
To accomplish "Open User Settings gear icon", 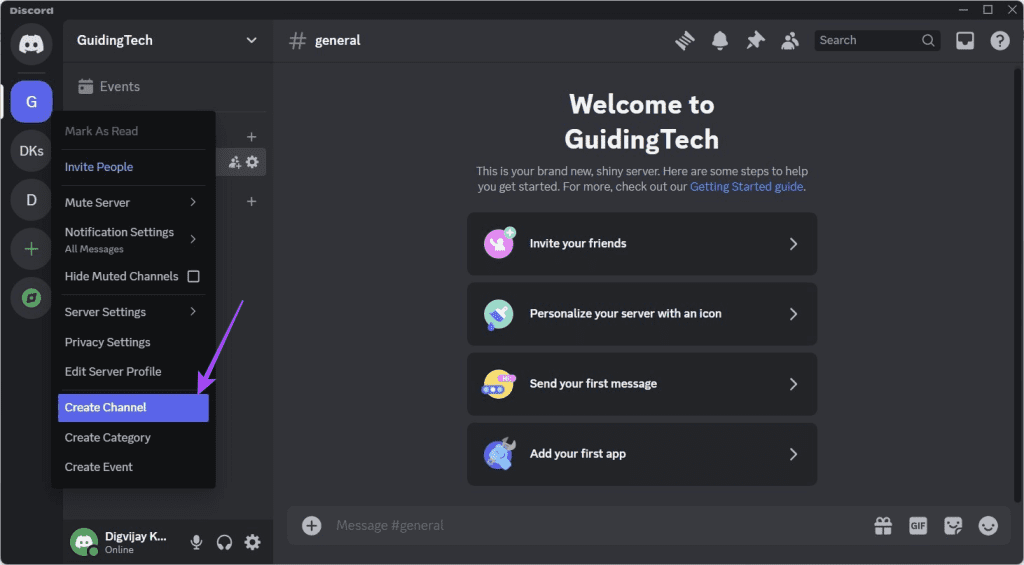I will [252, 541].
